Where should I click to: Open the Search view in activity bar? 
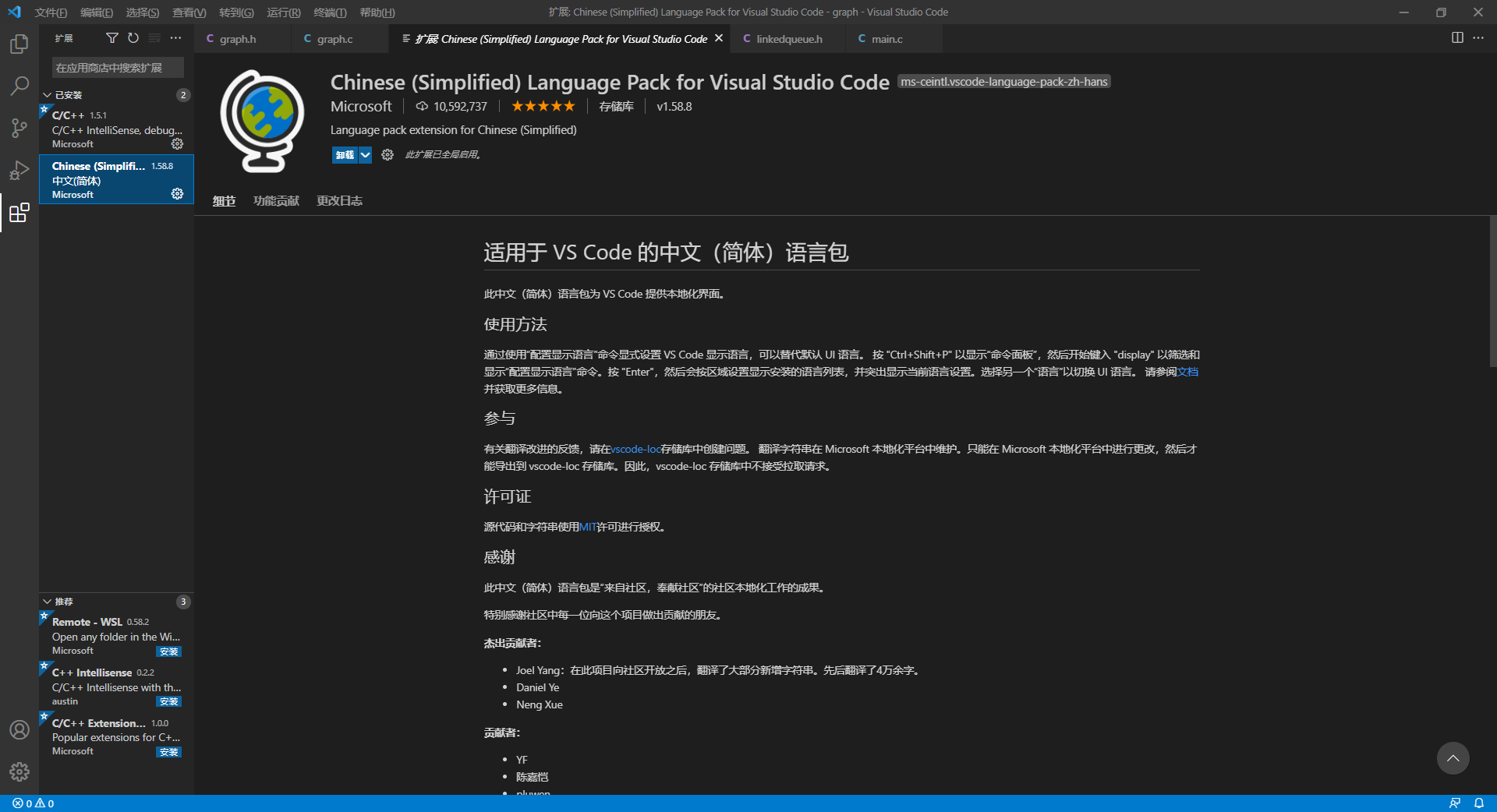[19, 86]
